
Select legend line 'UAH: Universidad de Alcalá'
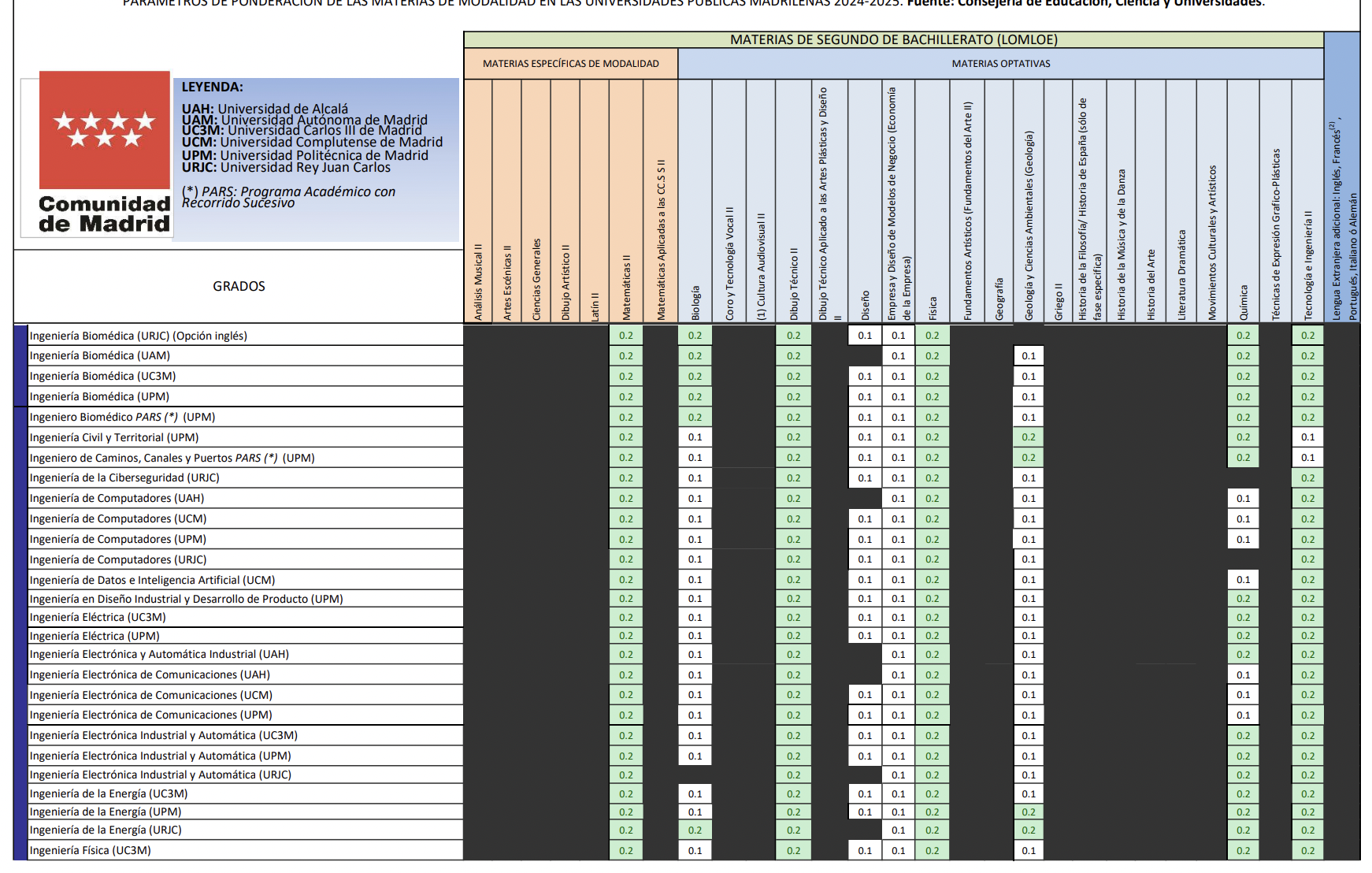[265, 109]
